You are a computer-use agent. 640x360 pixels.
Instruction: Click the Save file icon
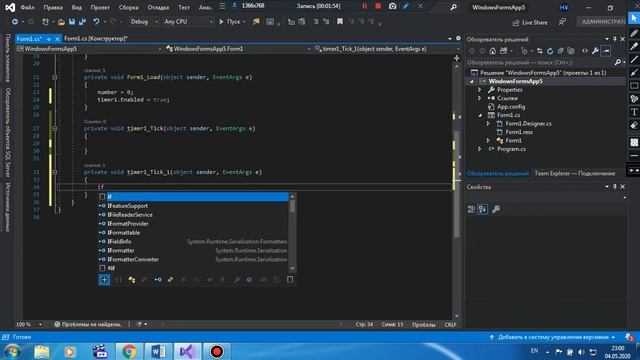tap(72, 22)
